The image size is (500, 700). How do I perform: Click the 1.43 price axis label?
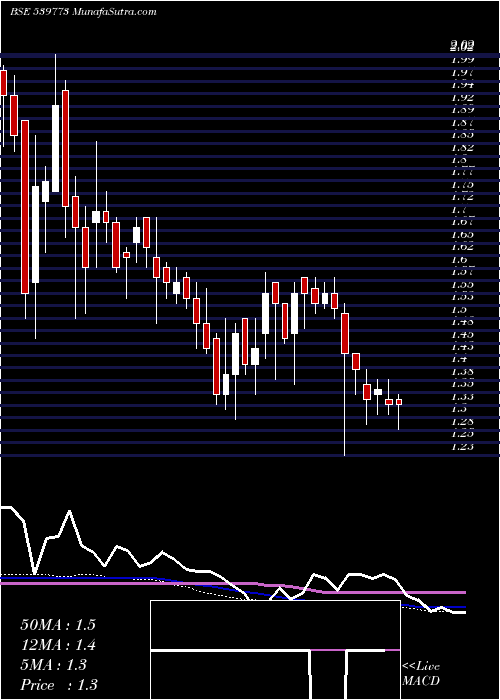click(x=462, y=346)
